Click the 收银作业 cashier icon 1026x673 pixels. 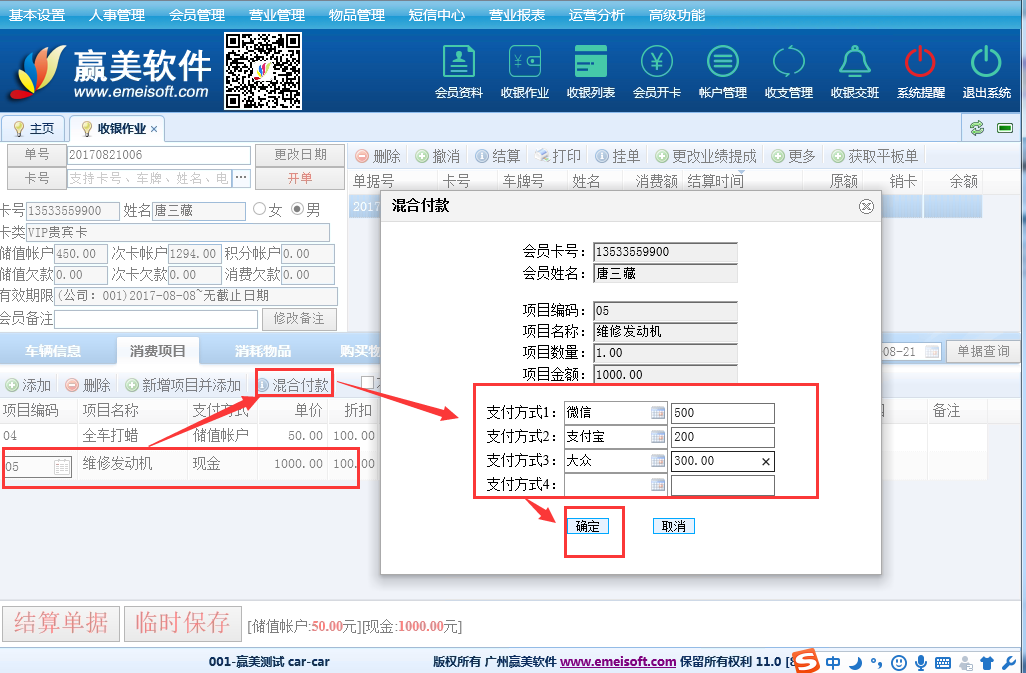coord(525,72)
